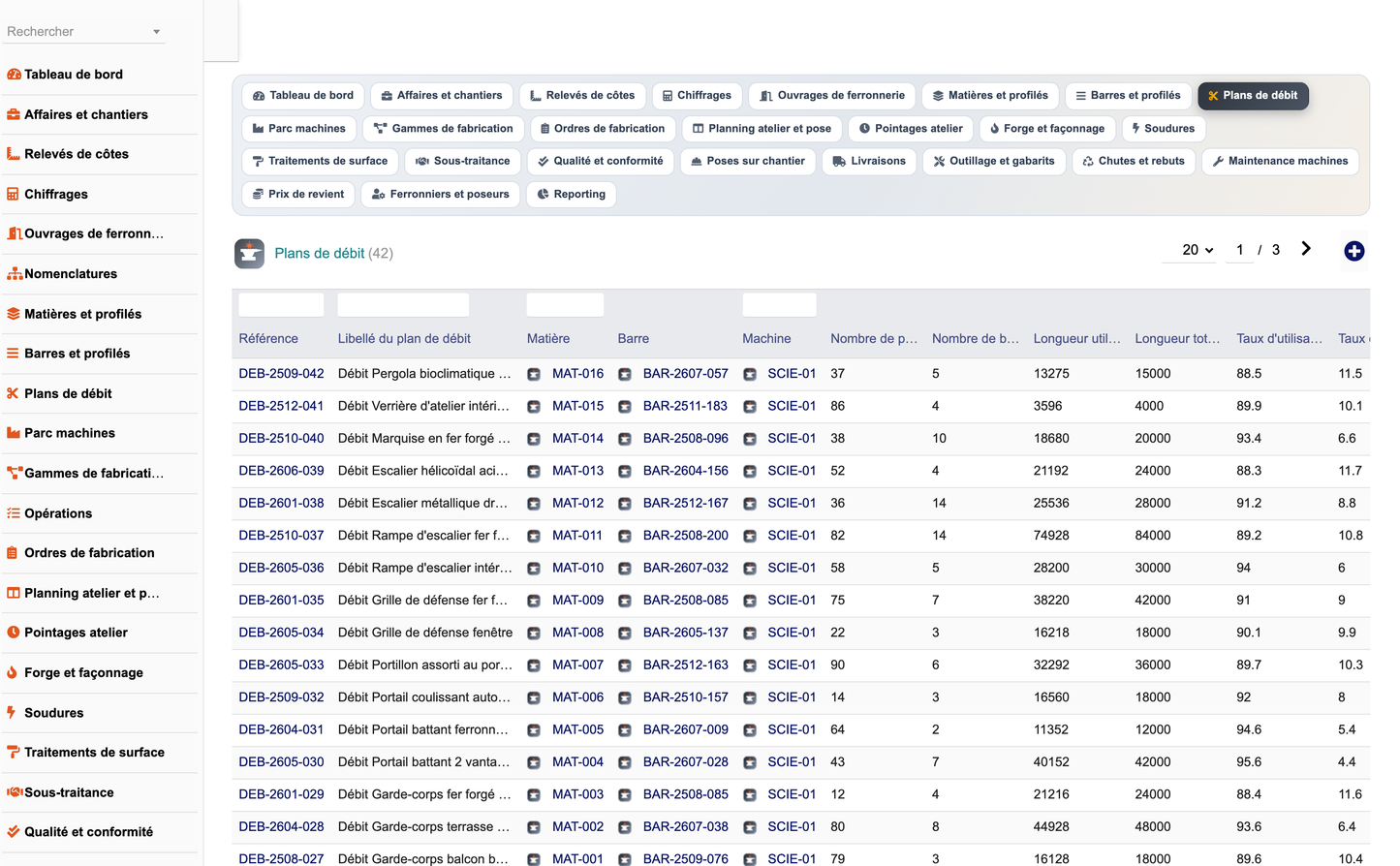Sort by the Machine column header
This screenshot has height=866, width=1400.
click(766, 339)
